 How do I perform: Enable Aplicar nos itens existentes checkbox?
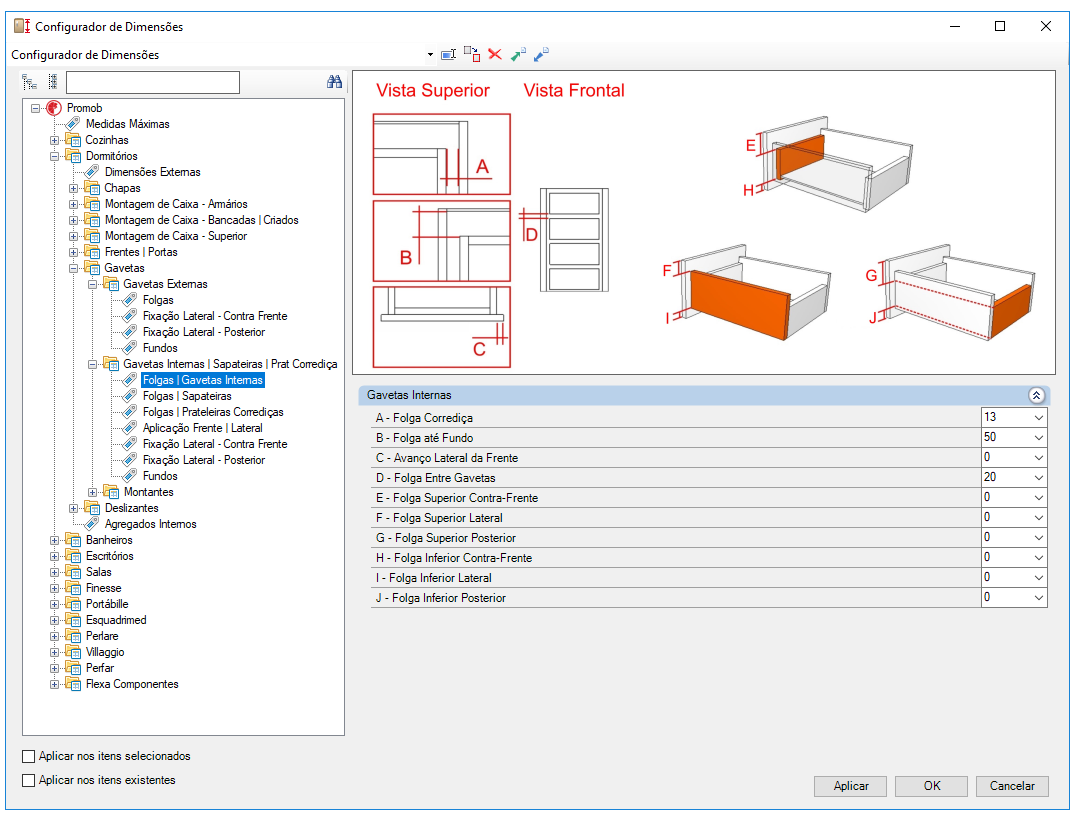(29, 780)
